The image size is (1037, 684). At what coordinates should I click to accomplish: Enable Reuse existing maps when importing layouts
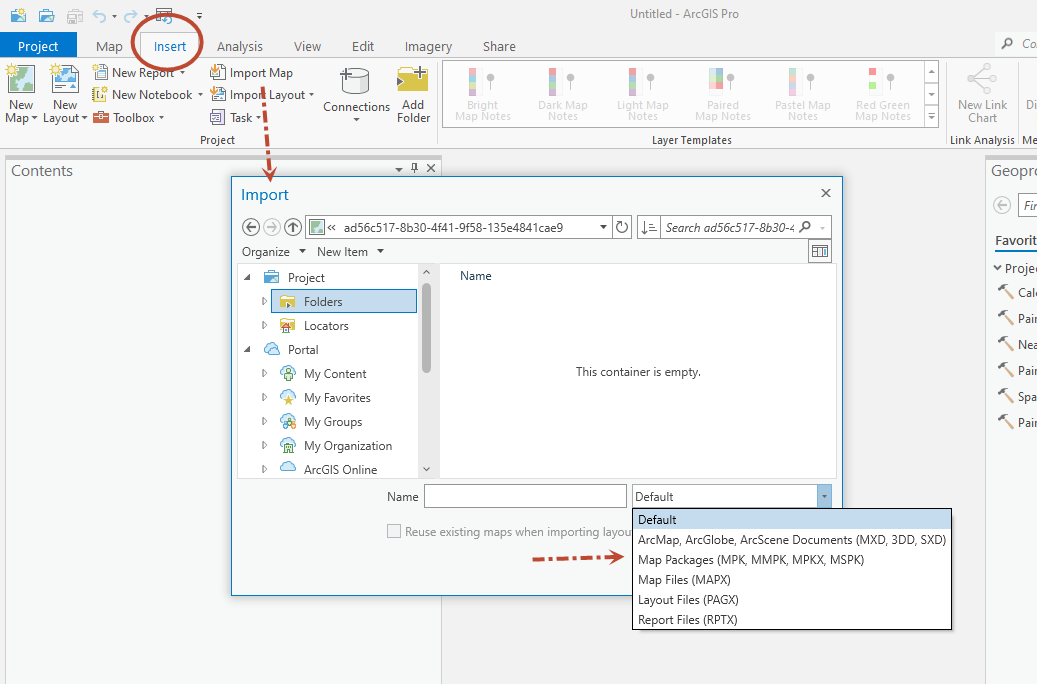[394, 531]
